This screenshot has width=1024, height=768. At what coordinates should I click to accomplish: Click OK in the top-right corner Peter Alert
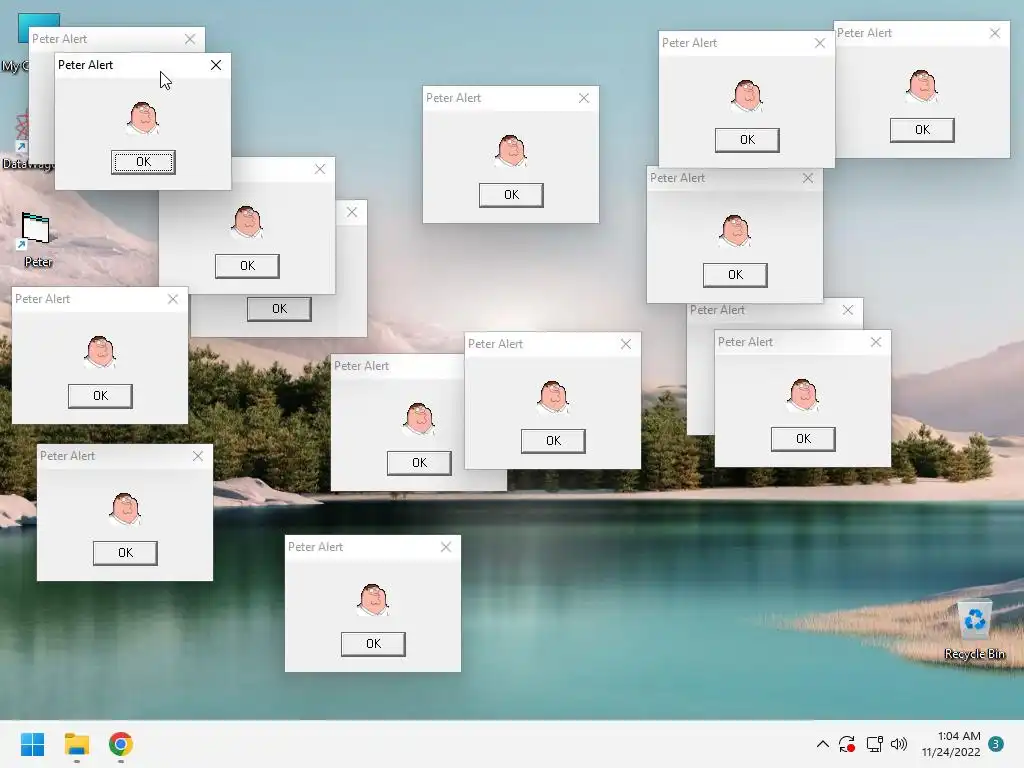point(922,130)
